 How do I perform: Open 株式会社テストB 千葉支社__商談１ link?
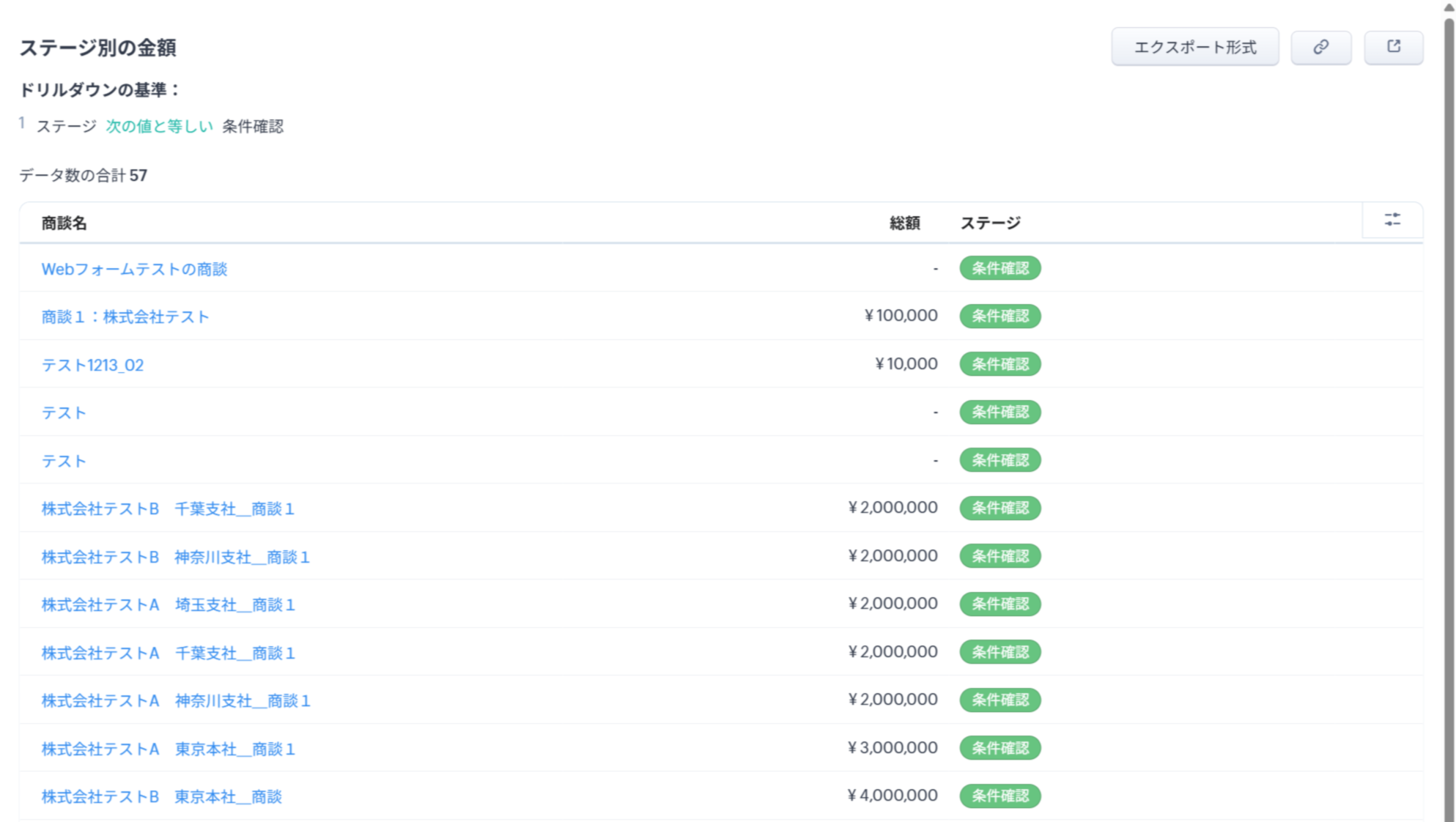[168, 508]
